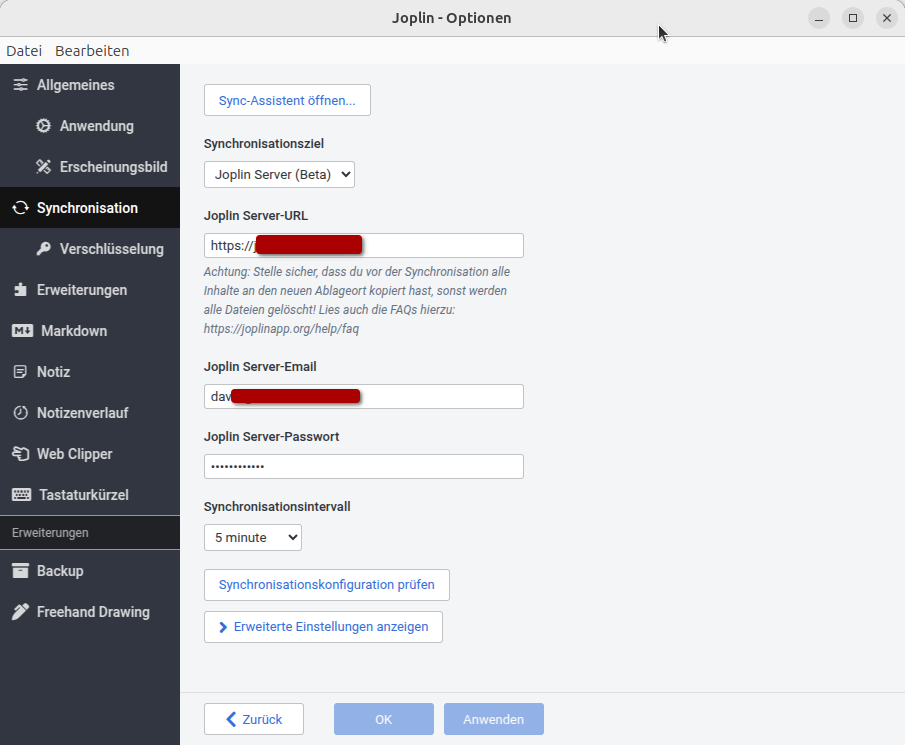Click the Sync-Assistent öffnen button
Screen dimensions: 905x745
pyautogui.click(x=287, y=101)
